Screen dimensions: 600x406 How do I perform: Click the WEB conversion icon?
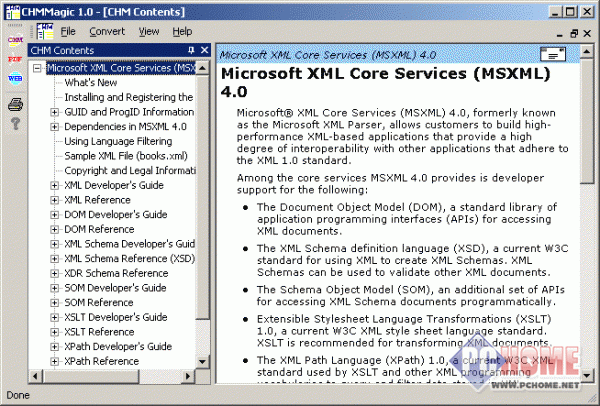[x=15, y=78]
